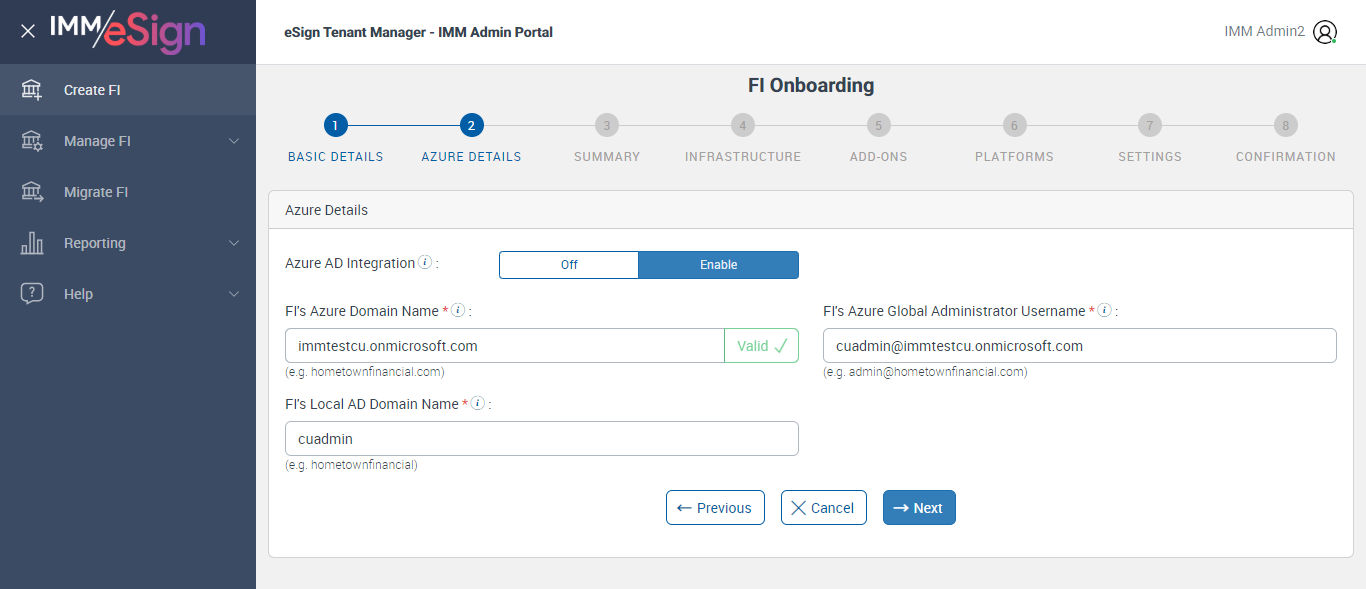Focus the FI's Local AD Domain Name field

[542, 439]
